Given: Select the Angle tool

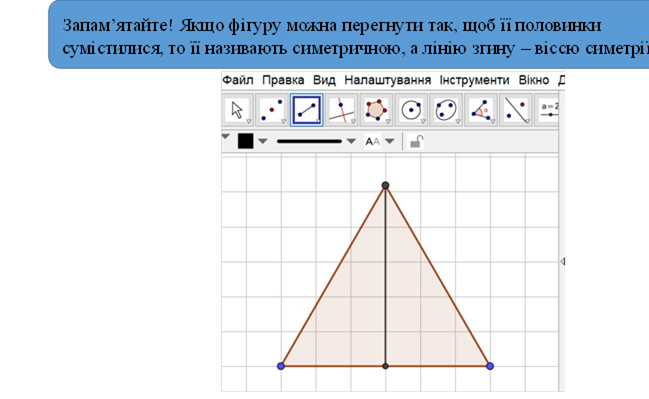Looking at the screenshot, I should click(x=481, y=110).
